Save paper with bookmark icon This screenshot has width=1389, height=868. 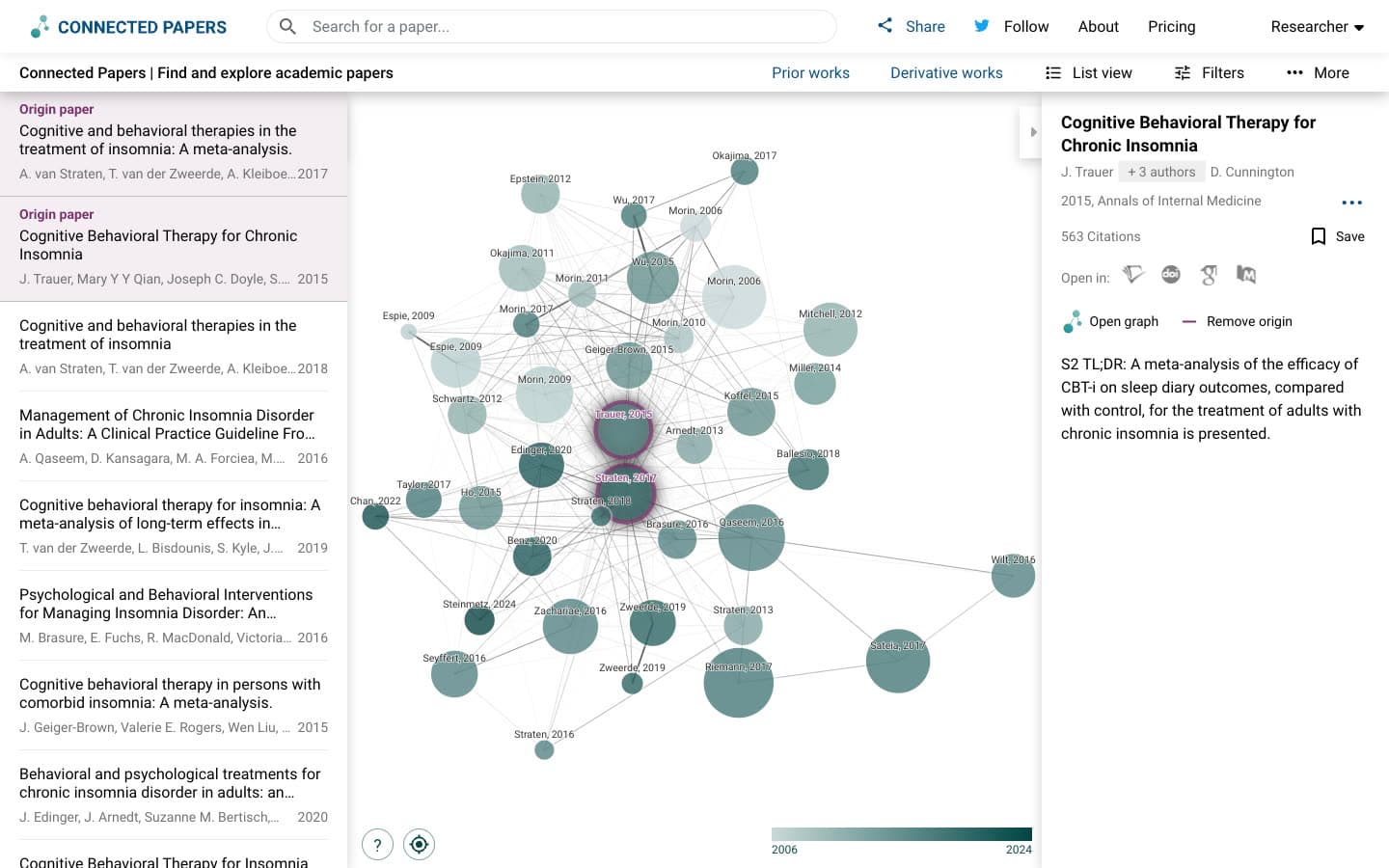pyautogui.click(x=1338, y=236)
